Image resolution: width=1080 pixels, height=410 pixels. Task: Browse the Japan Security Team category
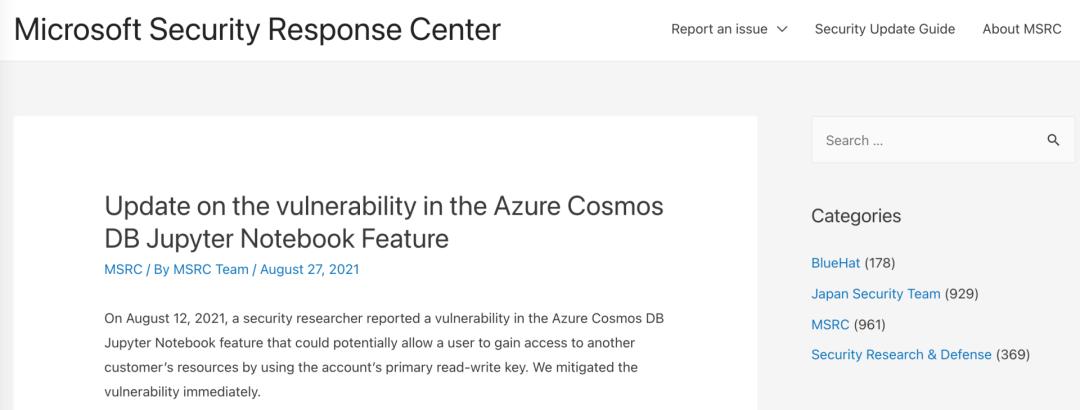point(875,294)
